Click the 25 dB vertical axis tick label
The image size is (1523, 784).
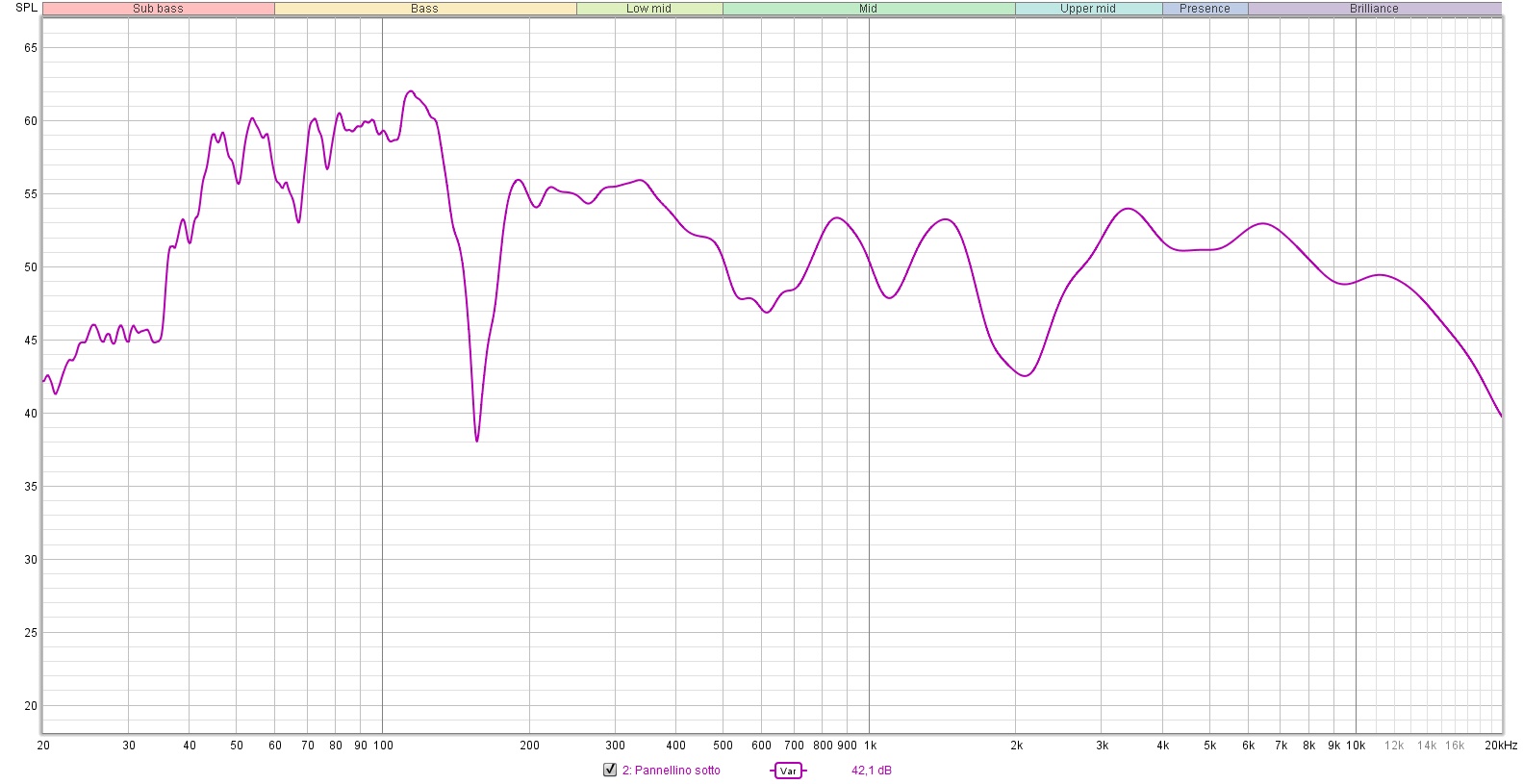click(31, 633)
